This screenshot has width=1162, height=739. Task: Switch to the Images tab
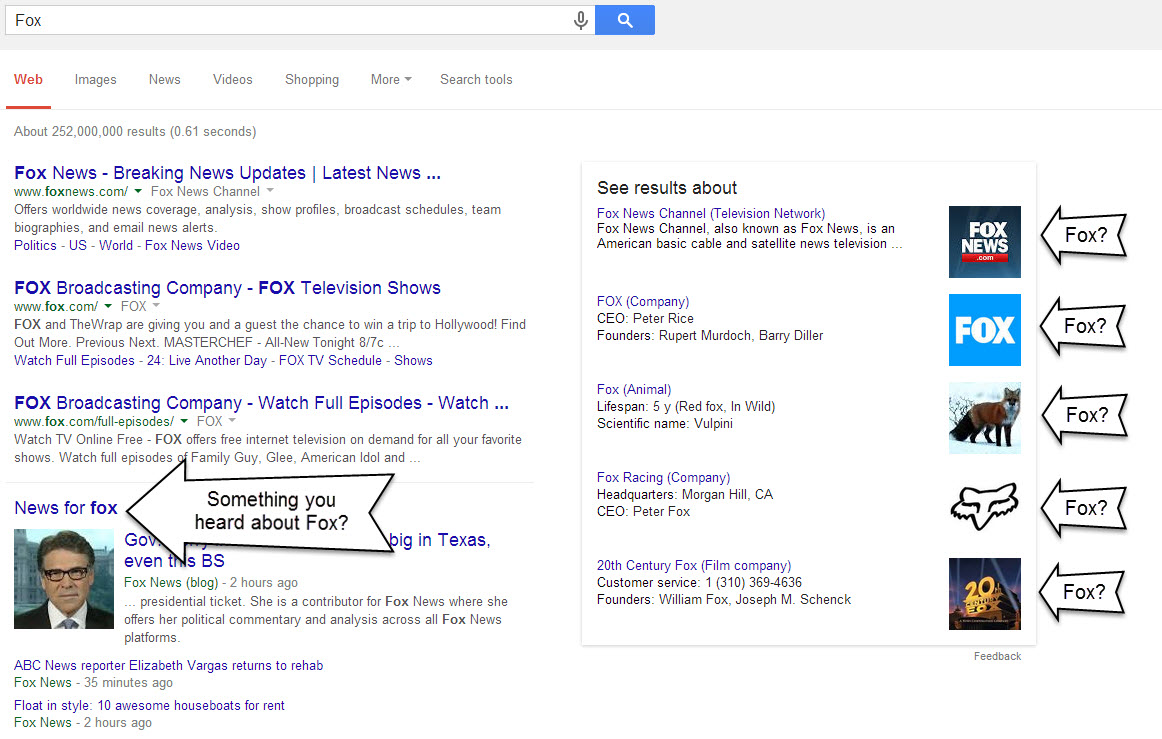click(96, 79)
